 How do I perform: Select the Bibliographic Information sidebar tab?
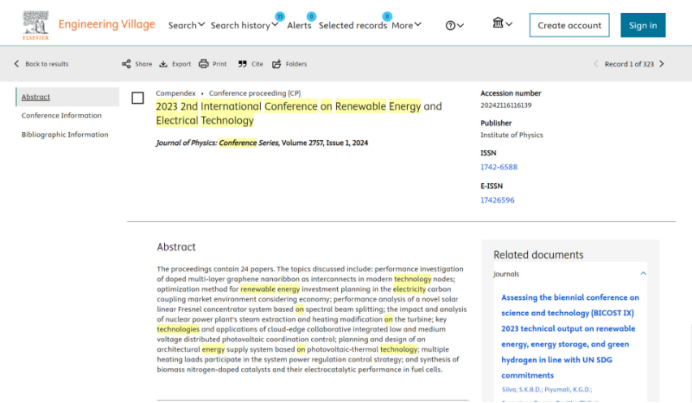[x=64, y=135]
